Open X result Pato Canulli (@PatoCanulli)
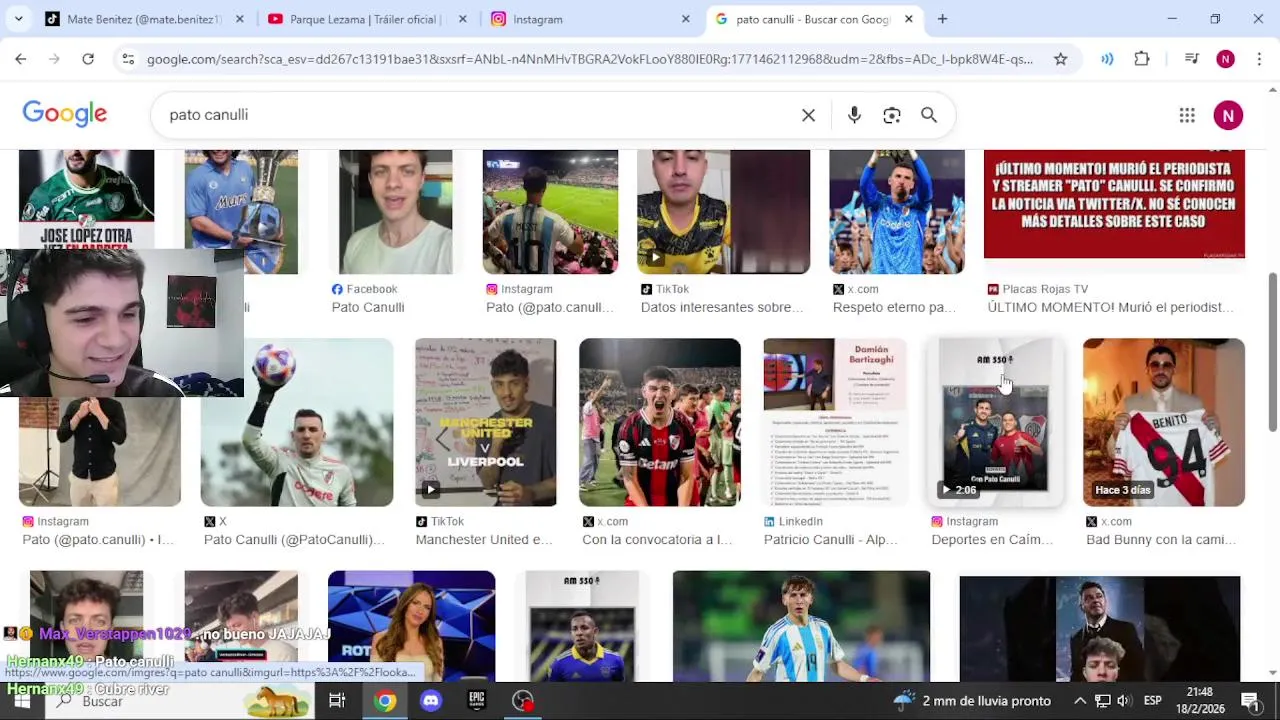1280x720 pixels. click(294, 539)
